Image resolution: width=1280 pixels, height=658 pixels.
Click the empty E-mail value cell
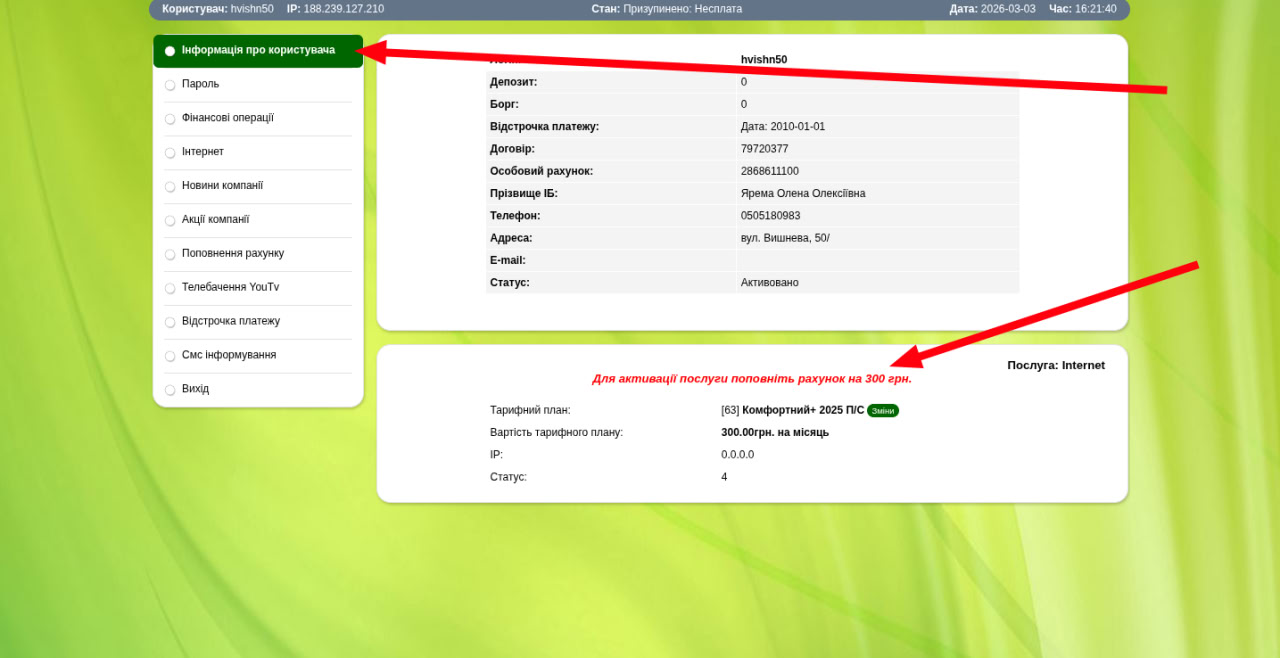pos(878,260)
